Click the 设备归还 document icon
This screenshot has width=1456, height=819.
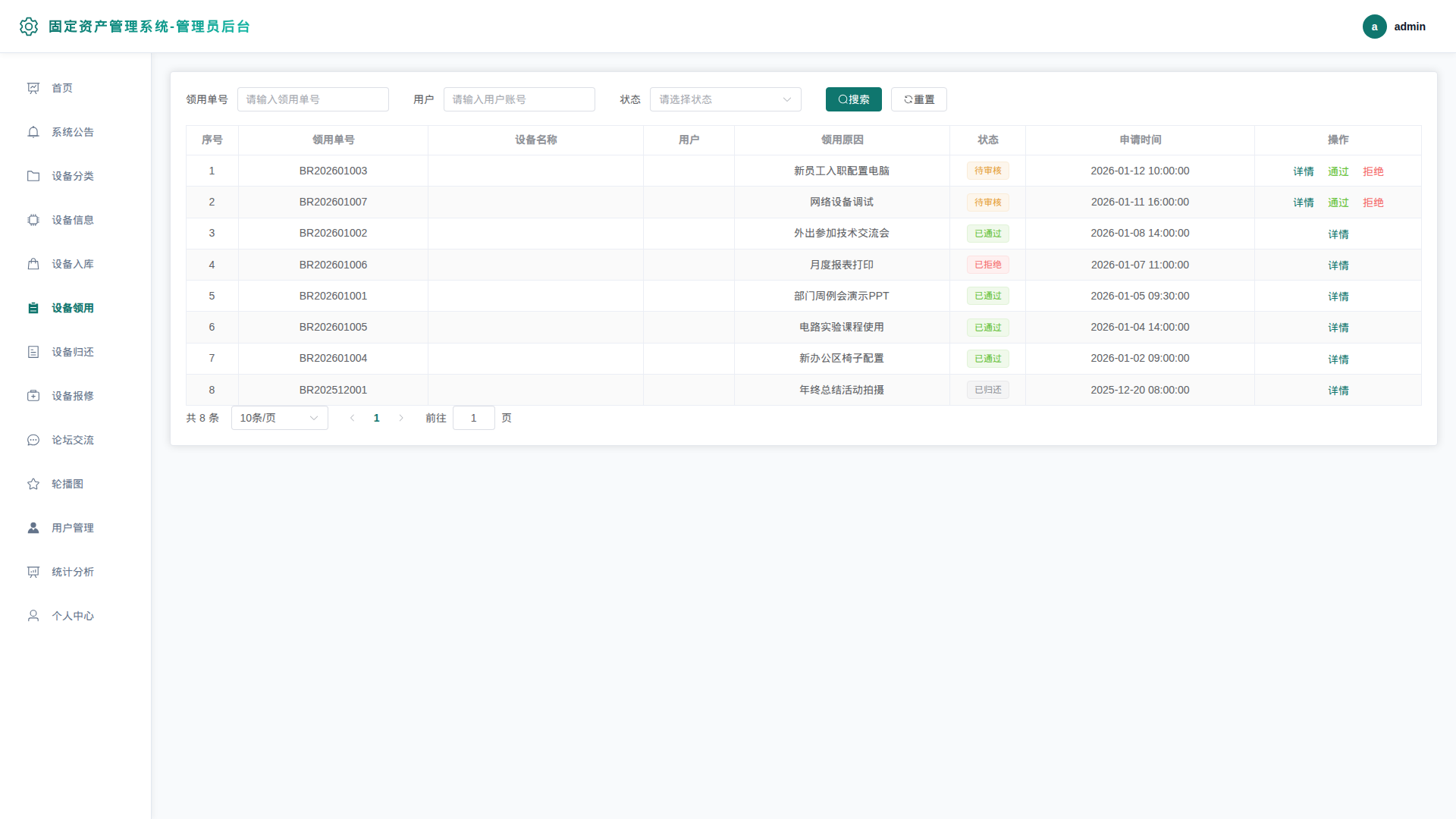pos(33,352)
